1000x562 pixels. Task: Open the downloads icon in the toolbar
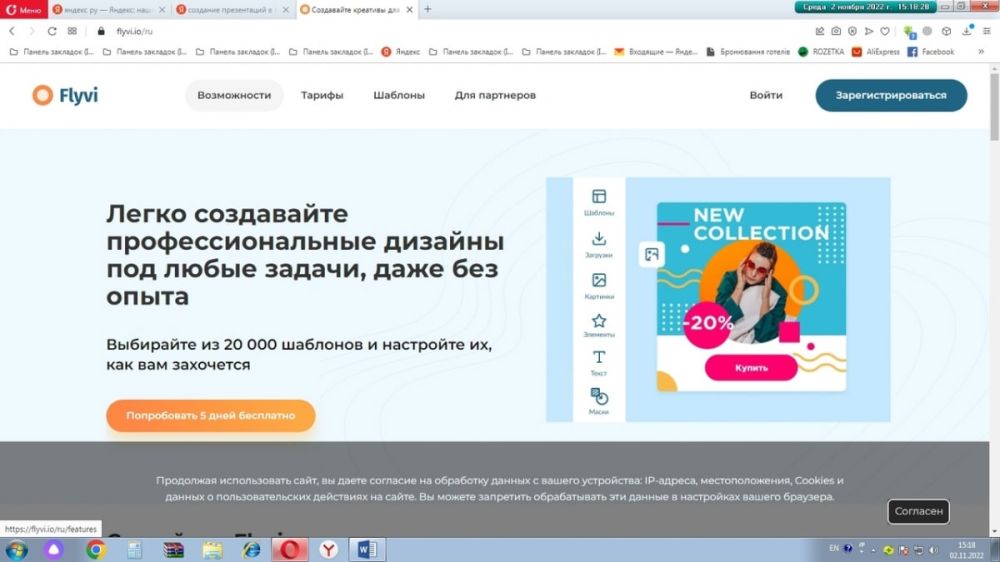pyautogui.click(x=967, y=31)
